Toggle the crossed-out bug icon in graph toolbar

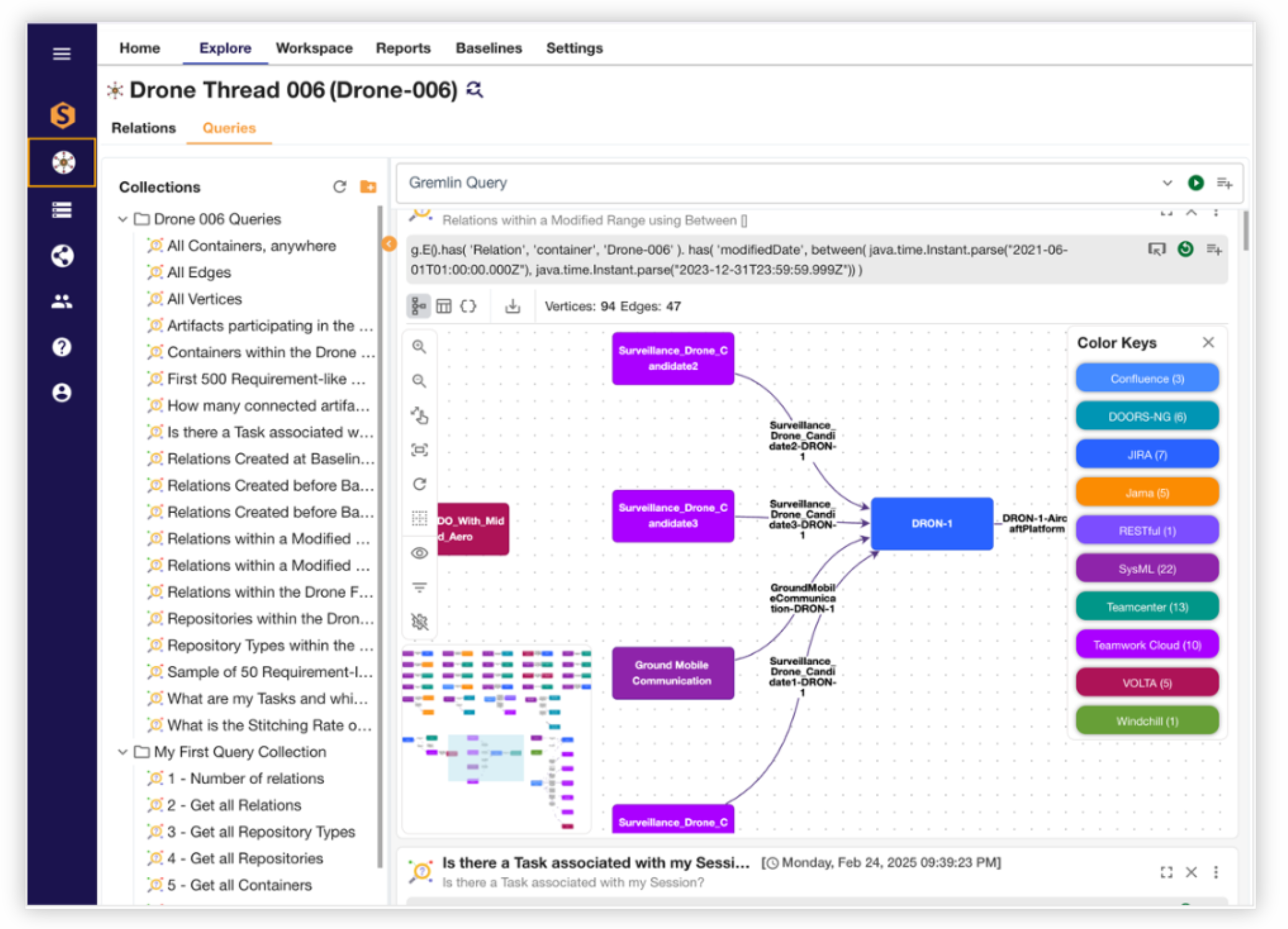click(x=420, y=622)
